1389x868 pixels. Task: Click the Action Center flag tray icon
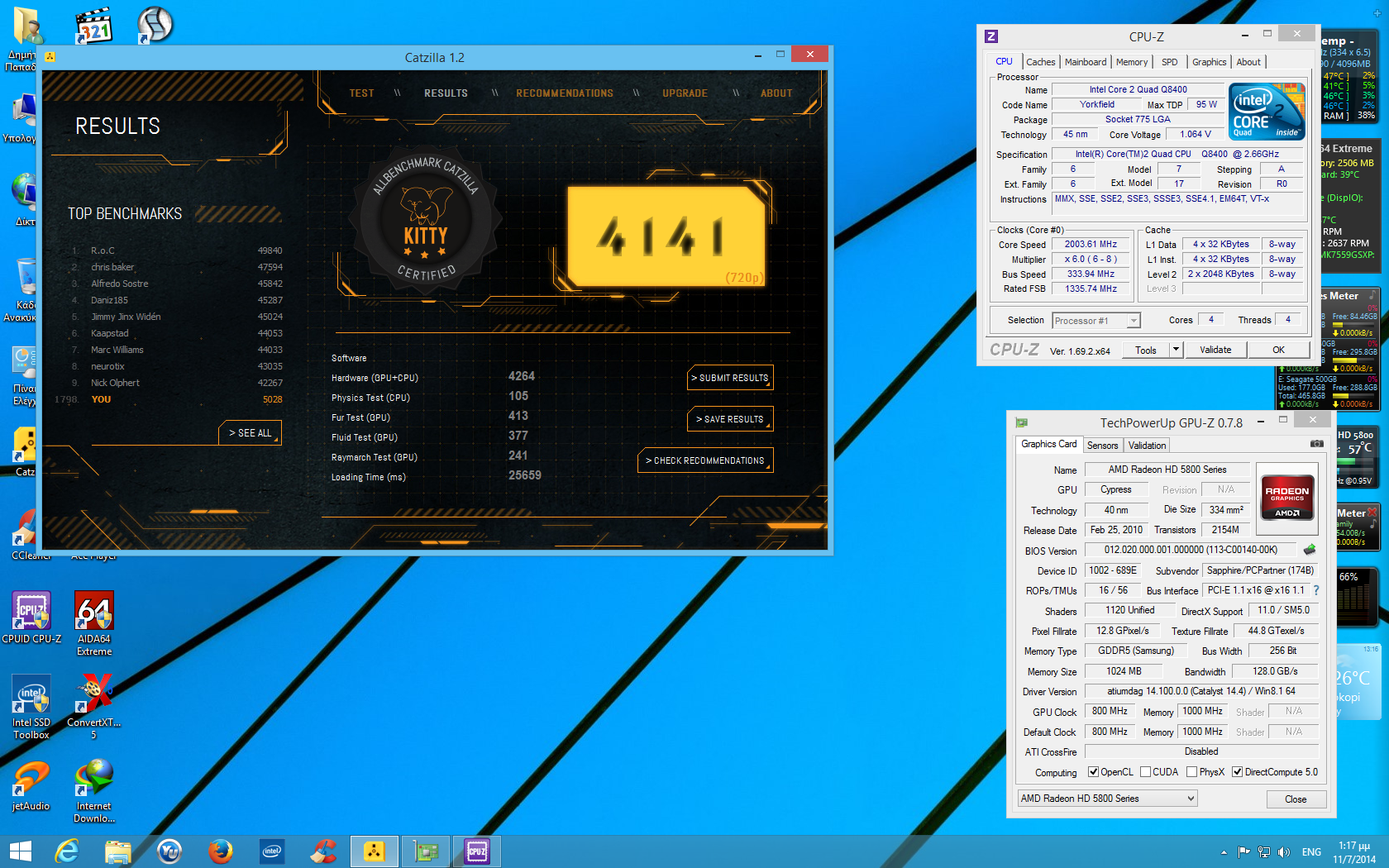coord(1243,851)
